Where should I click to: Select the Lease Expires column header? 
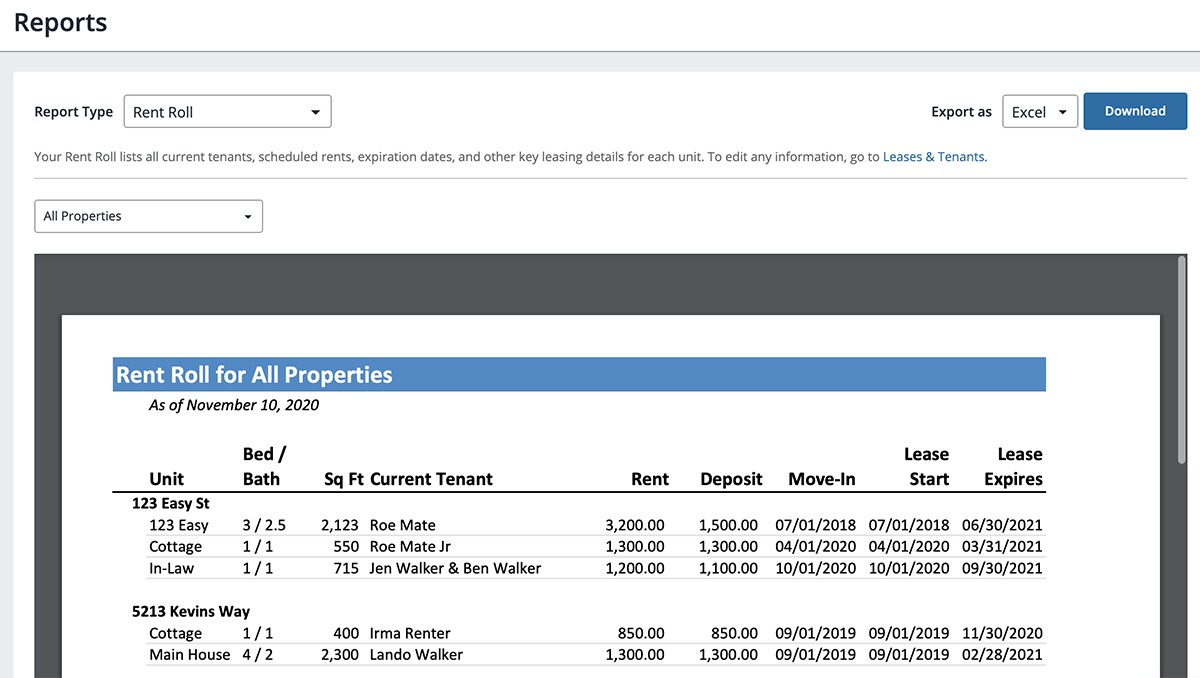tap(1013, 466)
